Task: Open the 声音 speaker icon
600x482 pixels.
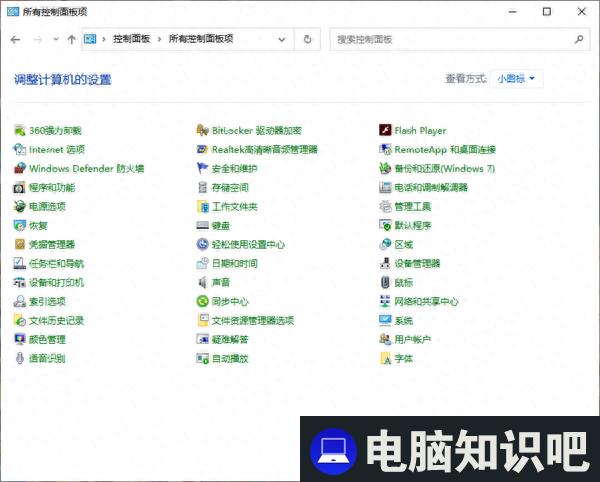Action: [202, 282]
